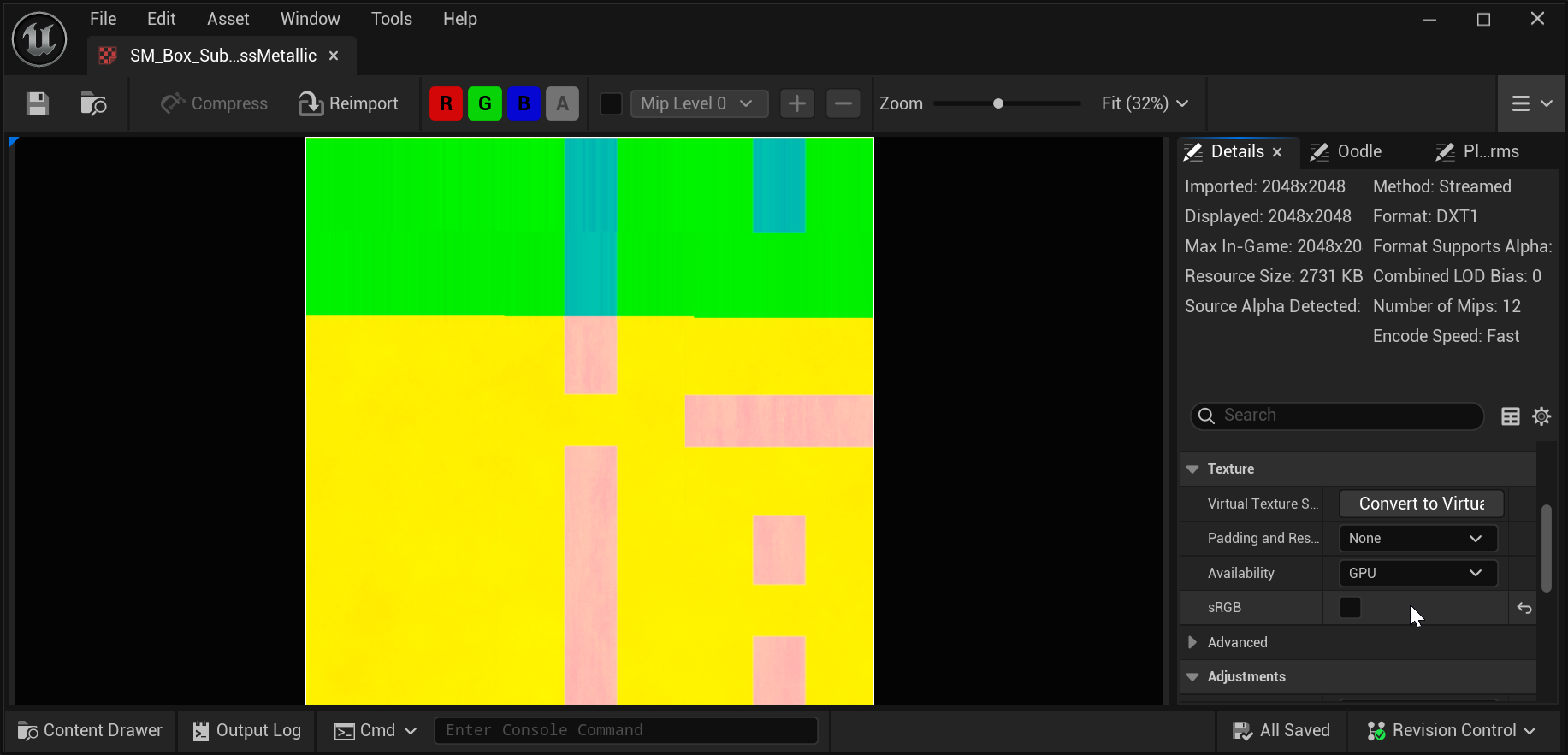Open the Asset menu
Screen dimensions: 1568x755
[228, 19]
